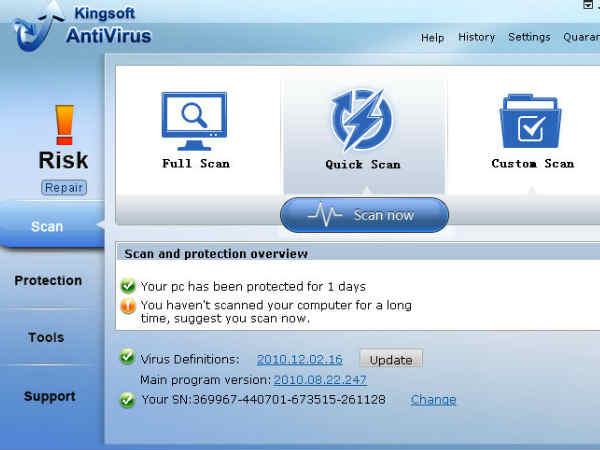Click the Kingsoft AntiVirus logo
The image size is (600, 450).
click(82, 26)
